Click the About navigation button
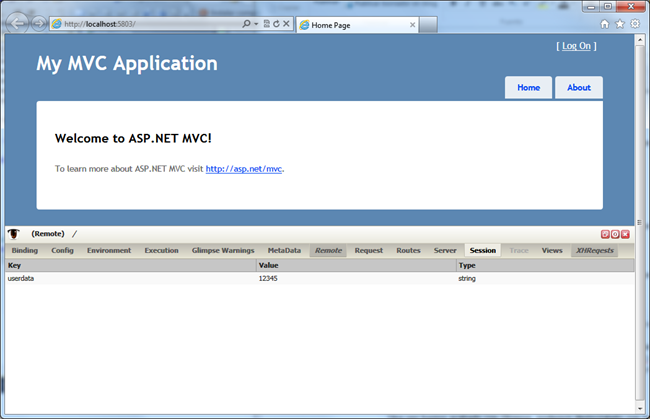 tap(579, 87)
